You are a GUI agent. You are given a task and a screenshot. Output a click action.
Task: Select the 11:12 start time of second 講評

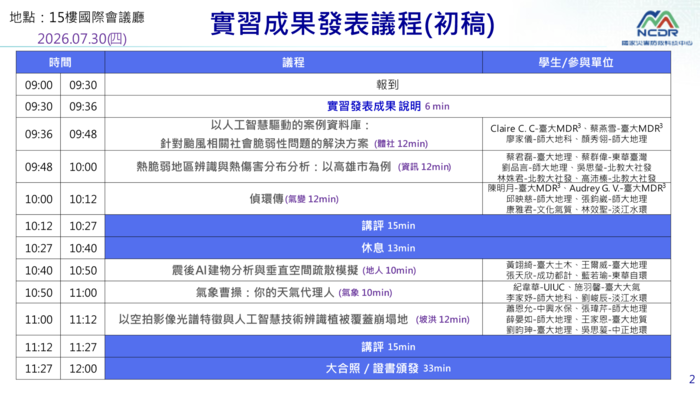(x=38, y=347)
